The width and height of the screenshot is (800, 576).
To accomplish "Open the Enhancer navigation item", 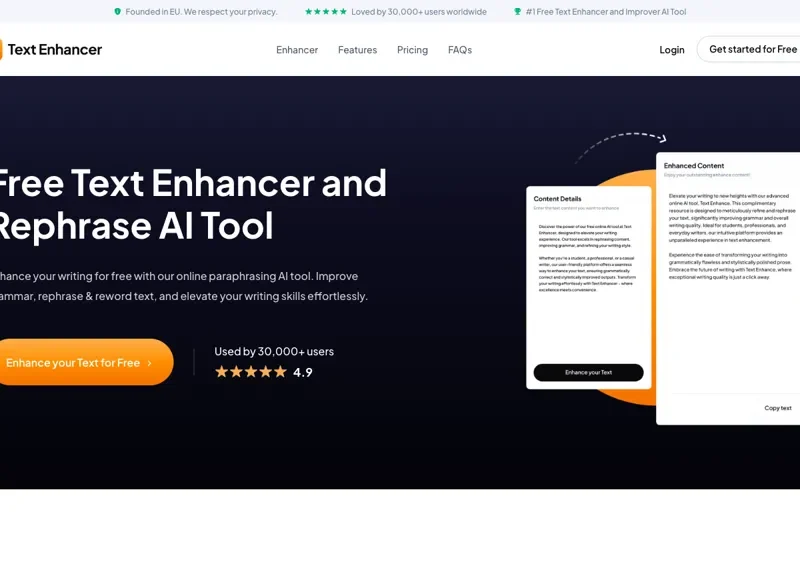I will [x=296, y=50].
